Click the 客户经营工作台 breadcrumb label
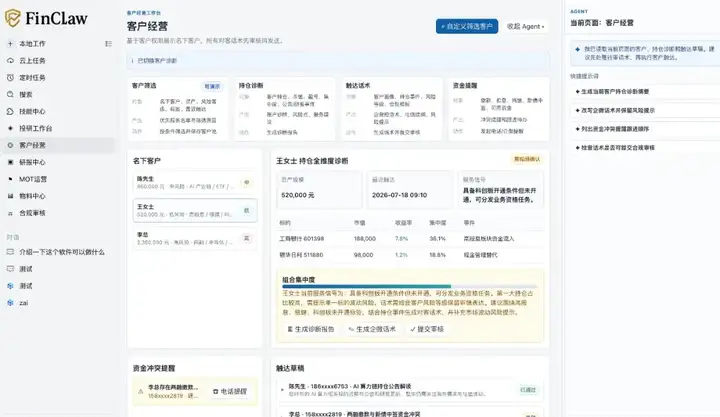720x417 pixels. (x=144, y=13)
